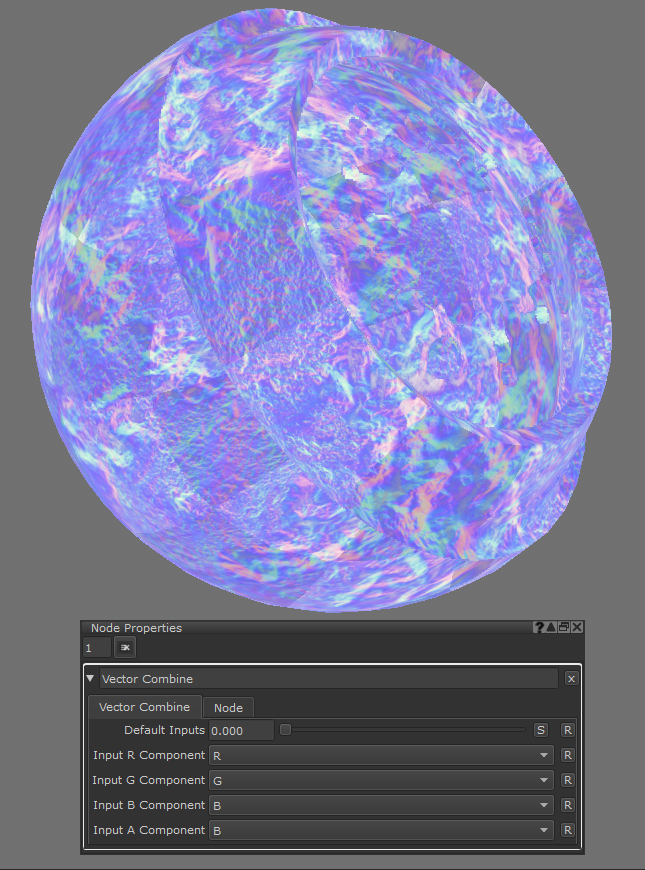Remove the Vector Combine node properties section
645x870 pixels.
coord(571,678)
